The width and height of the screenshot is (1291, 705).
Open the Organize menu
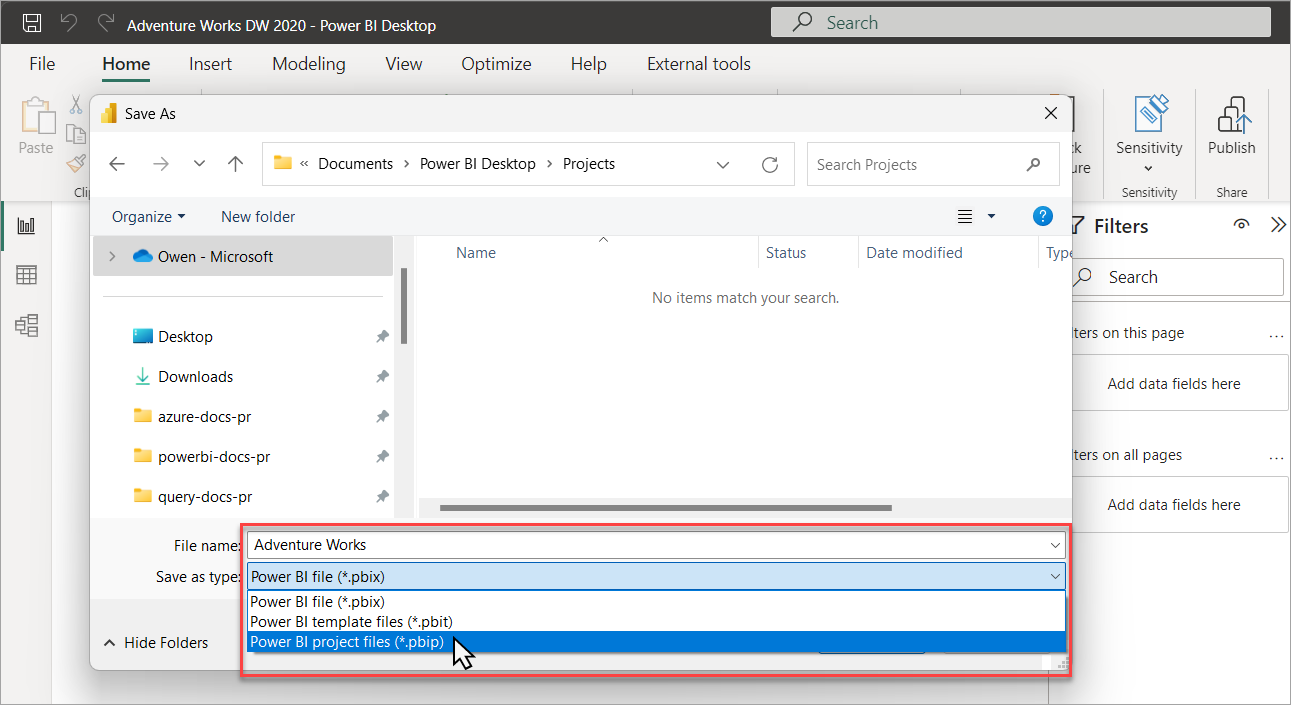click(147, 216)
